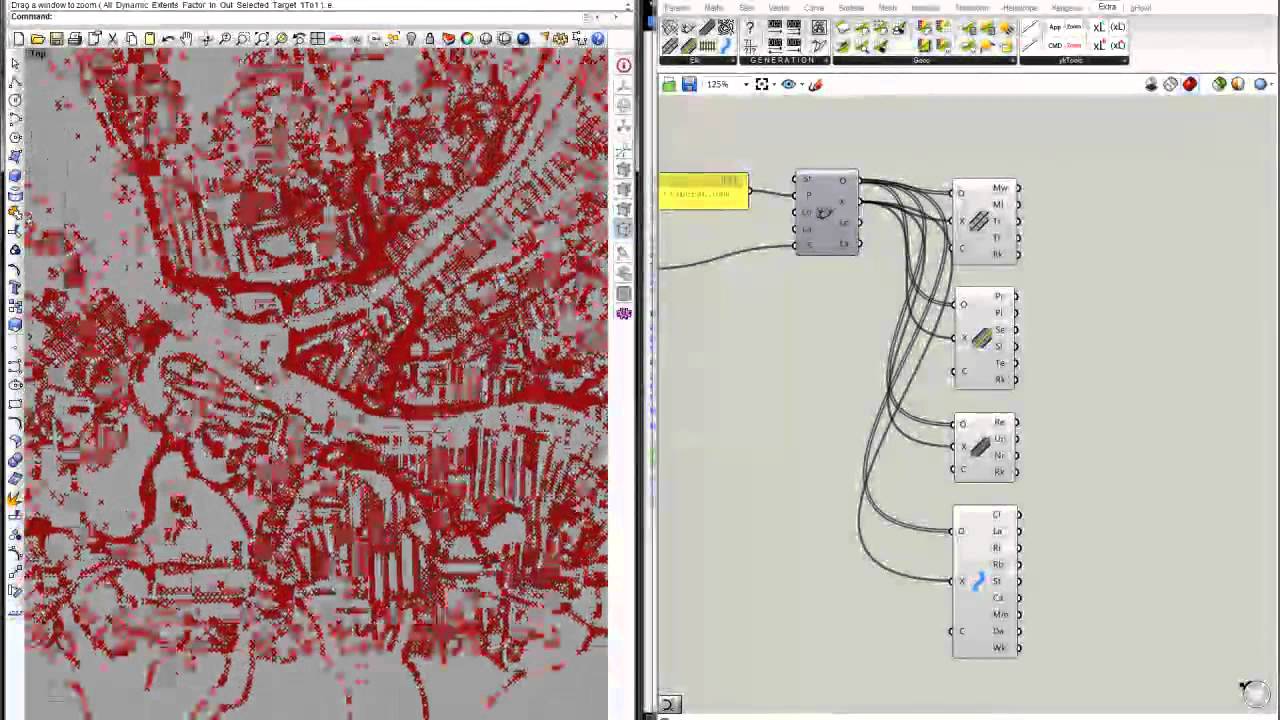Screen dimensions: 1280x720
Task: Select the Elk component with blue river icon
Action: coord(986,582)
